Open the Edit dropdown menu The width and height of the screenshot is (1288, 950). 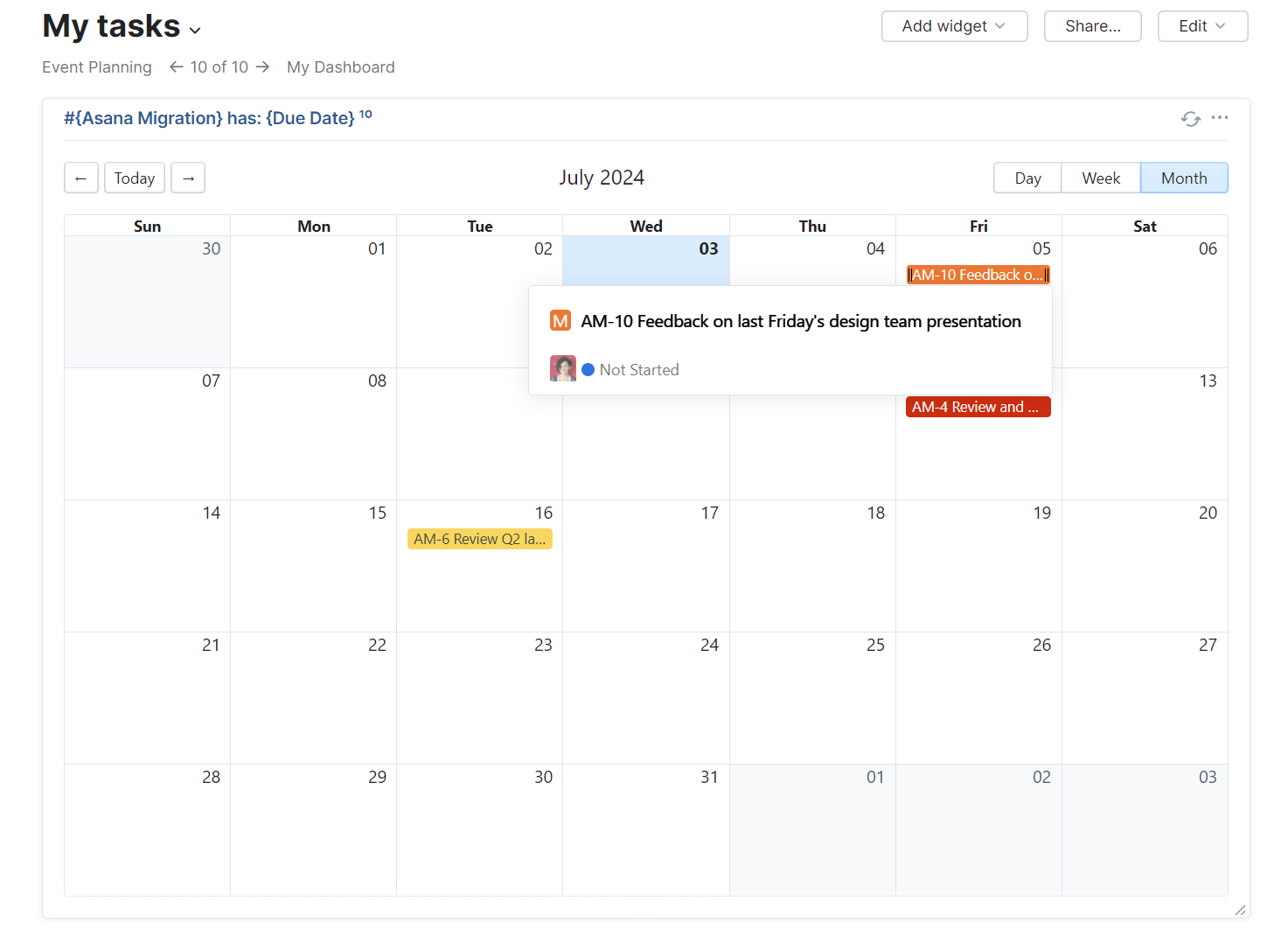click(x=1202, y=26)
